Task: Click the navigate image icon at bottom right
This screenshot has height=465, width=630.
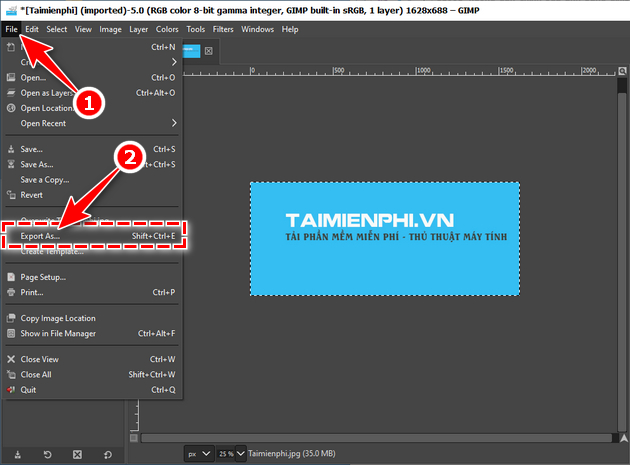Action: point(624,438)
